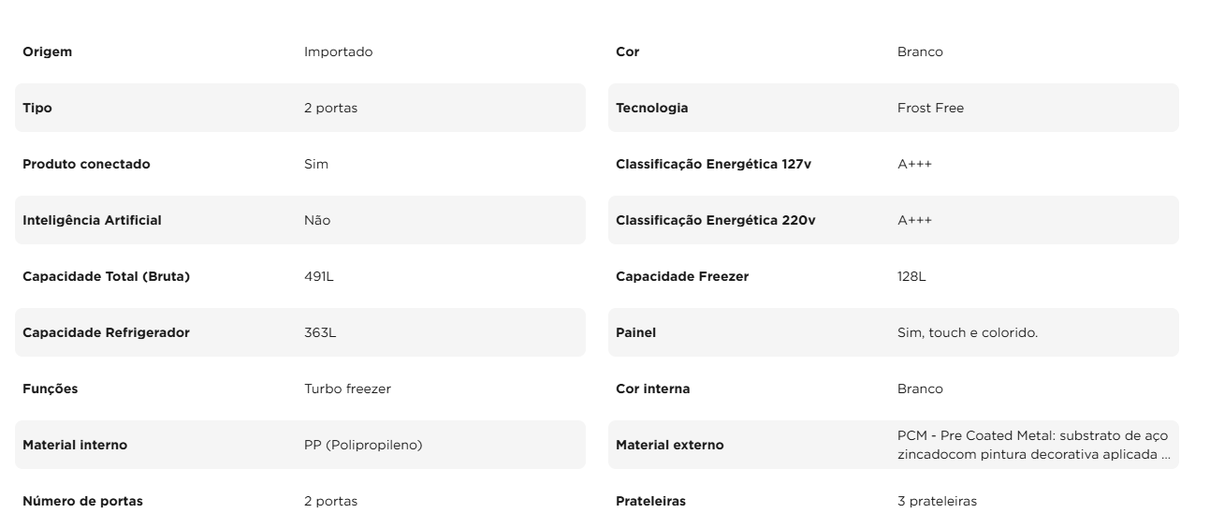Click the 'Turbo freezer' function value
The image size is (1210, 528).
(347, 389)
